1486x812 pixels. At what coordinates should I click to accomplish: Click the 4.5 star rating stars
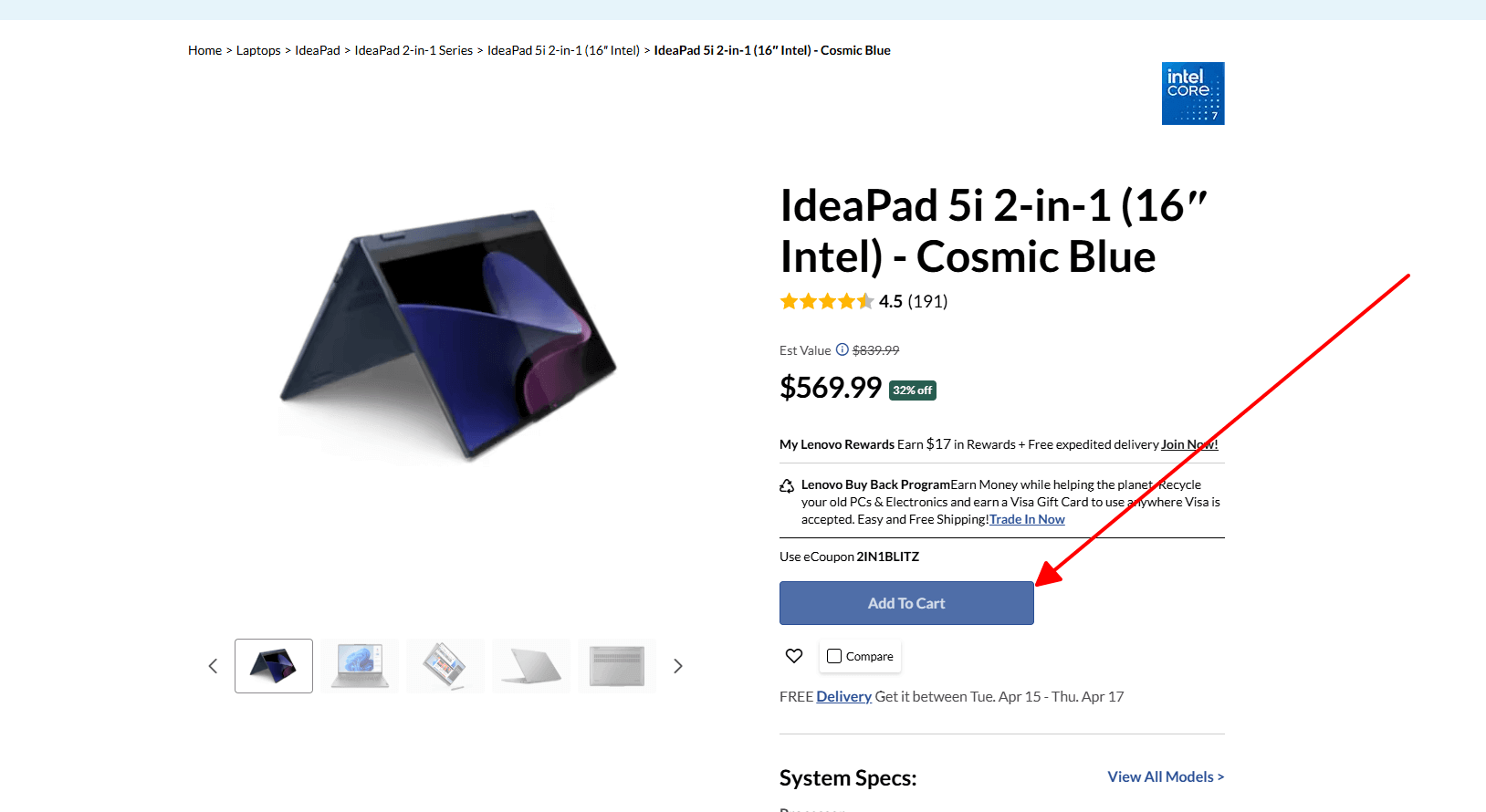click(x=826, y=301)
